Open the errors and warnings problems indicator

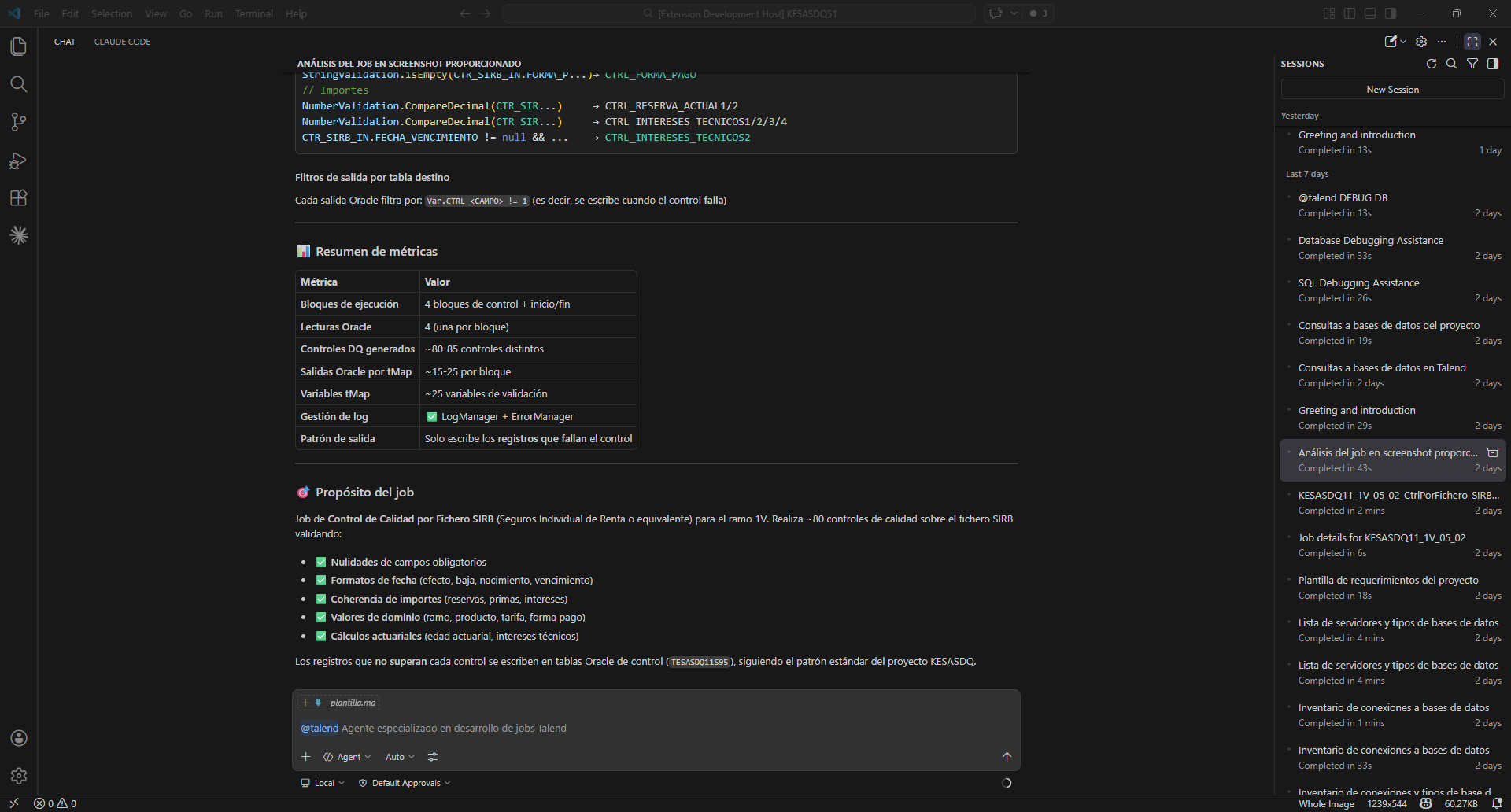pyautogui.click(x=55, y=803)
